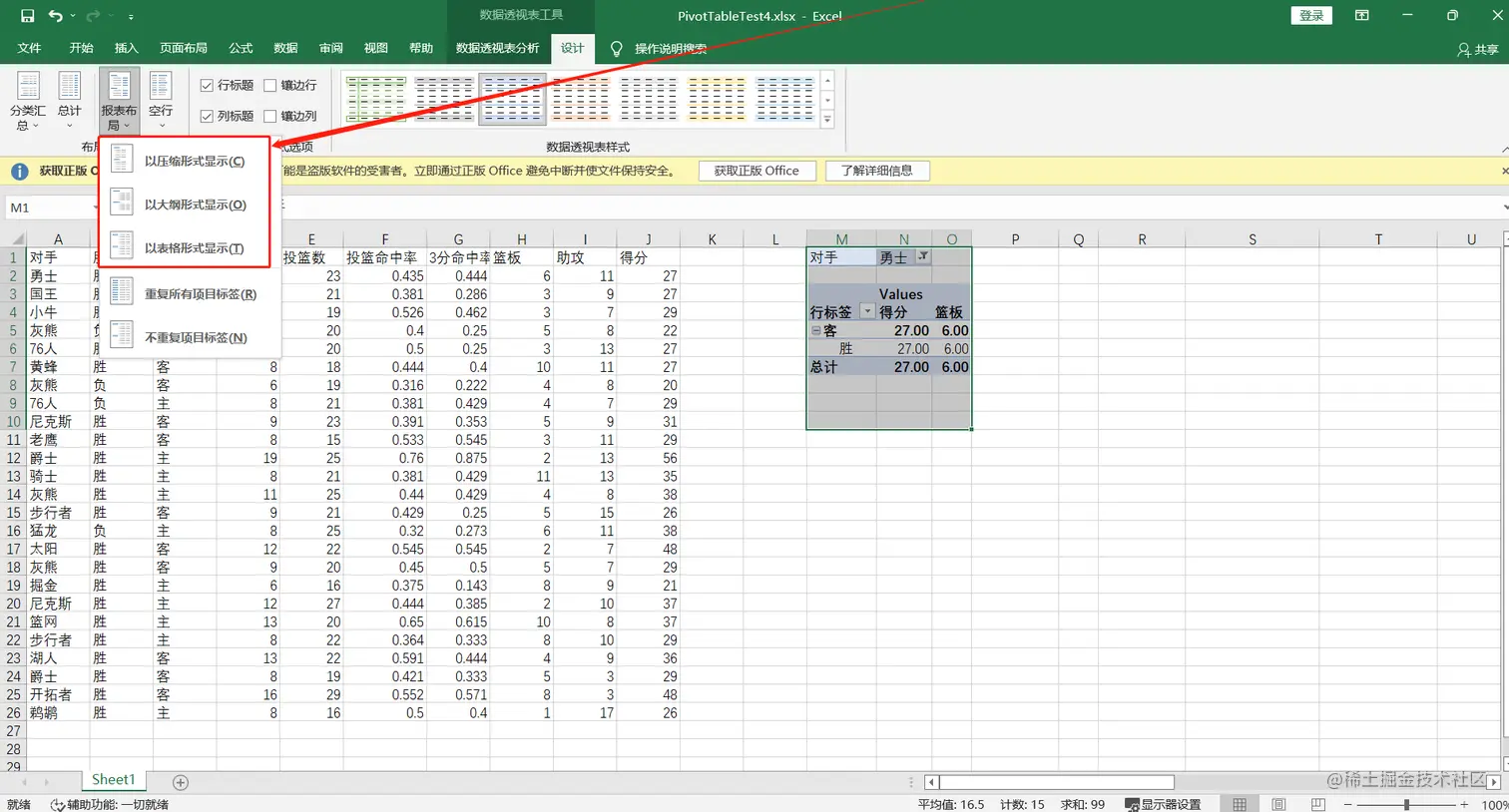Switch to the Formulas (公式) tab
The width and height of the screenshot is (1509, 812).
tap(241, 48)
